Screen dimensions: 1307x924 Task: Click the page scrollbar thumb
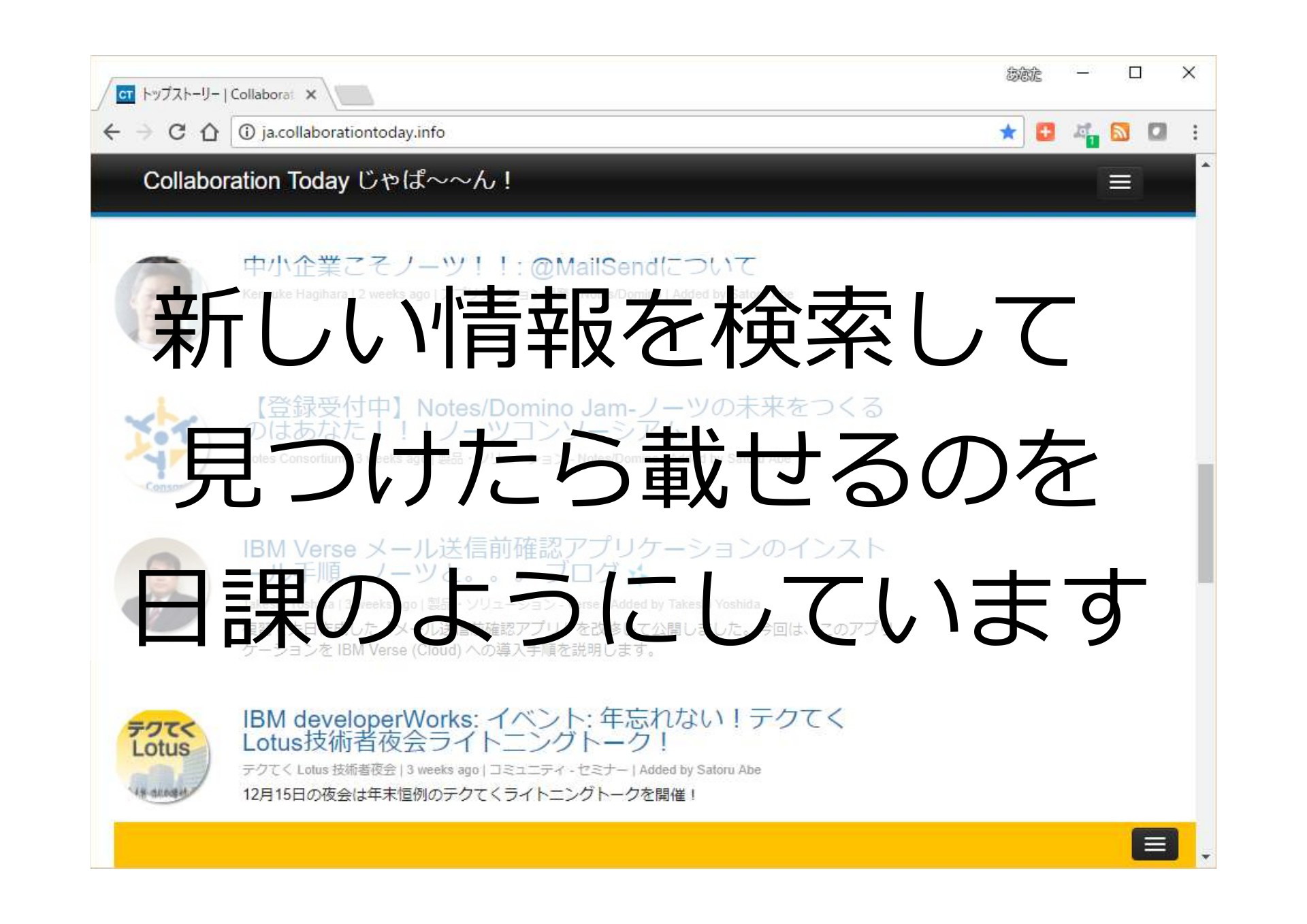coord(1206,523)
